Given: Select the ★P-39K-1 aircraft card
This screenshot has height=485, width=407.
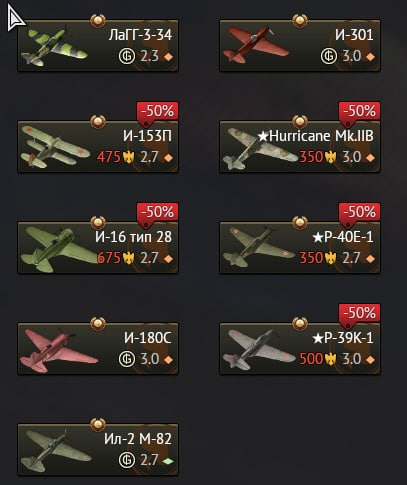Looking at the screenshot, I should 300,349.
